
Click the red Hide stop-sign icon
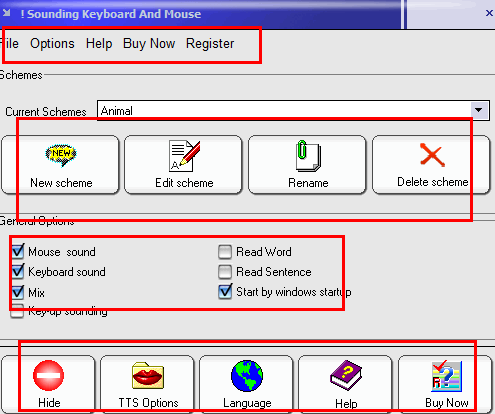pos(49,375)
